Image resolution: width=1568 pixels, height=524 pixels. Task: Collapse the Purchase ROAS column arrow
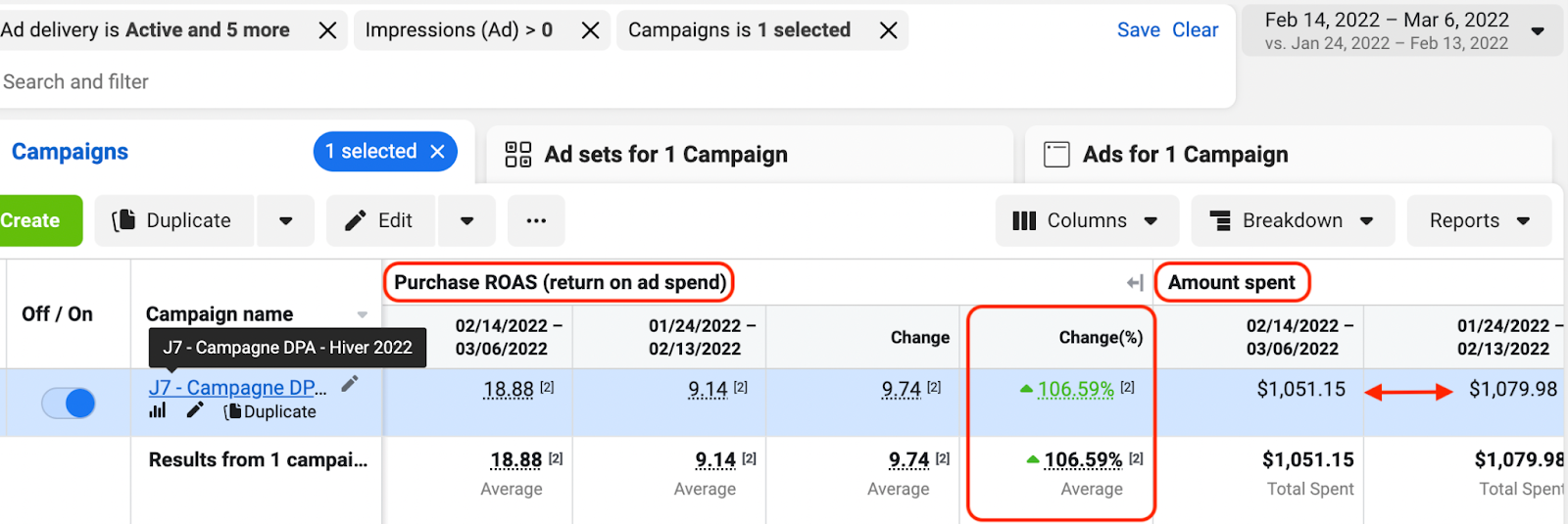pyautogui.click(x=1135, y=283)
